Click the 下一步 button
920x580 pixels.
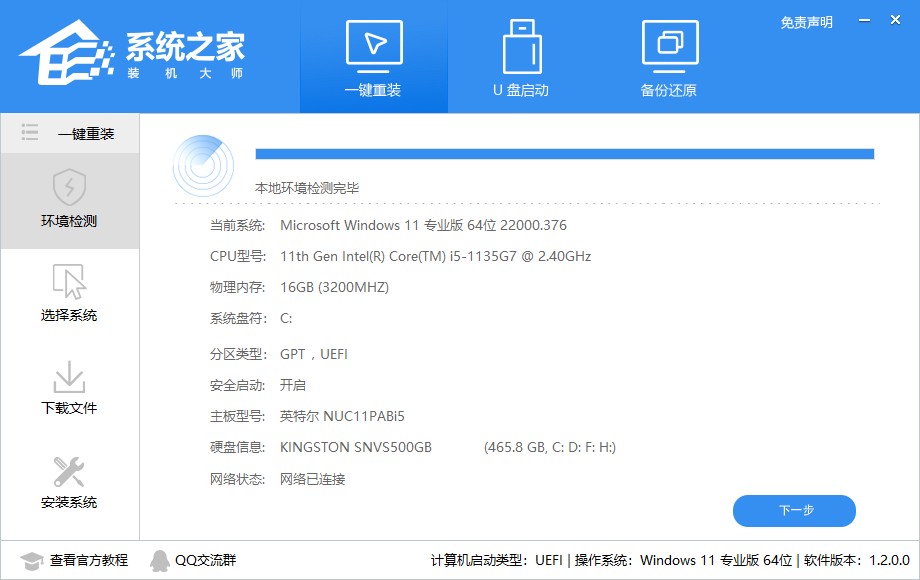pyautogui.click(x=795, y=510)
